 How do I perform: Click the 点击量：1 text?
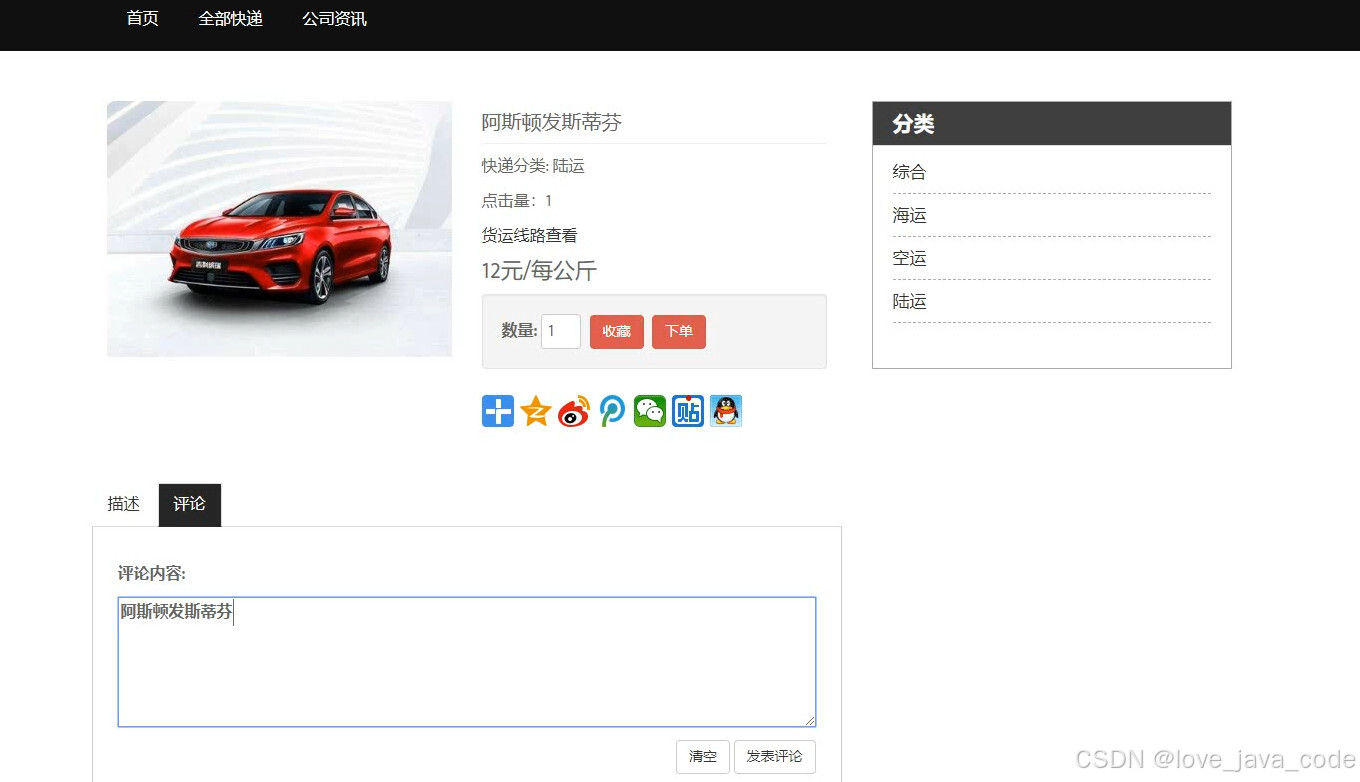(x=517, y=201)
